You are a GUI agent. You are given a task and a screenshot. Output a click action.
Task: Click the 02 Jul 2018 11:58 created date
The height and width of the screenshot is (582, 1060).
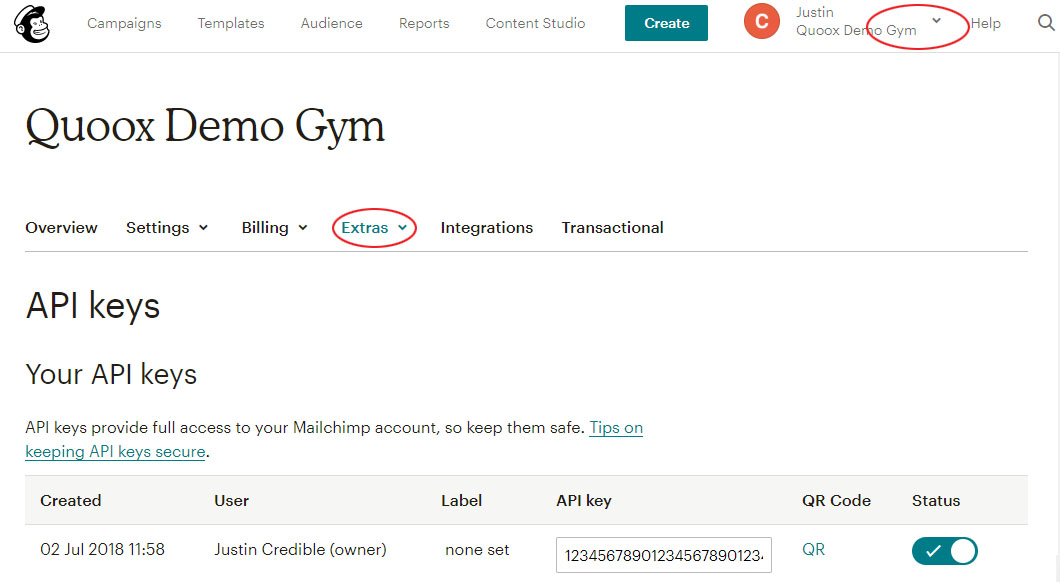[102, 550]
